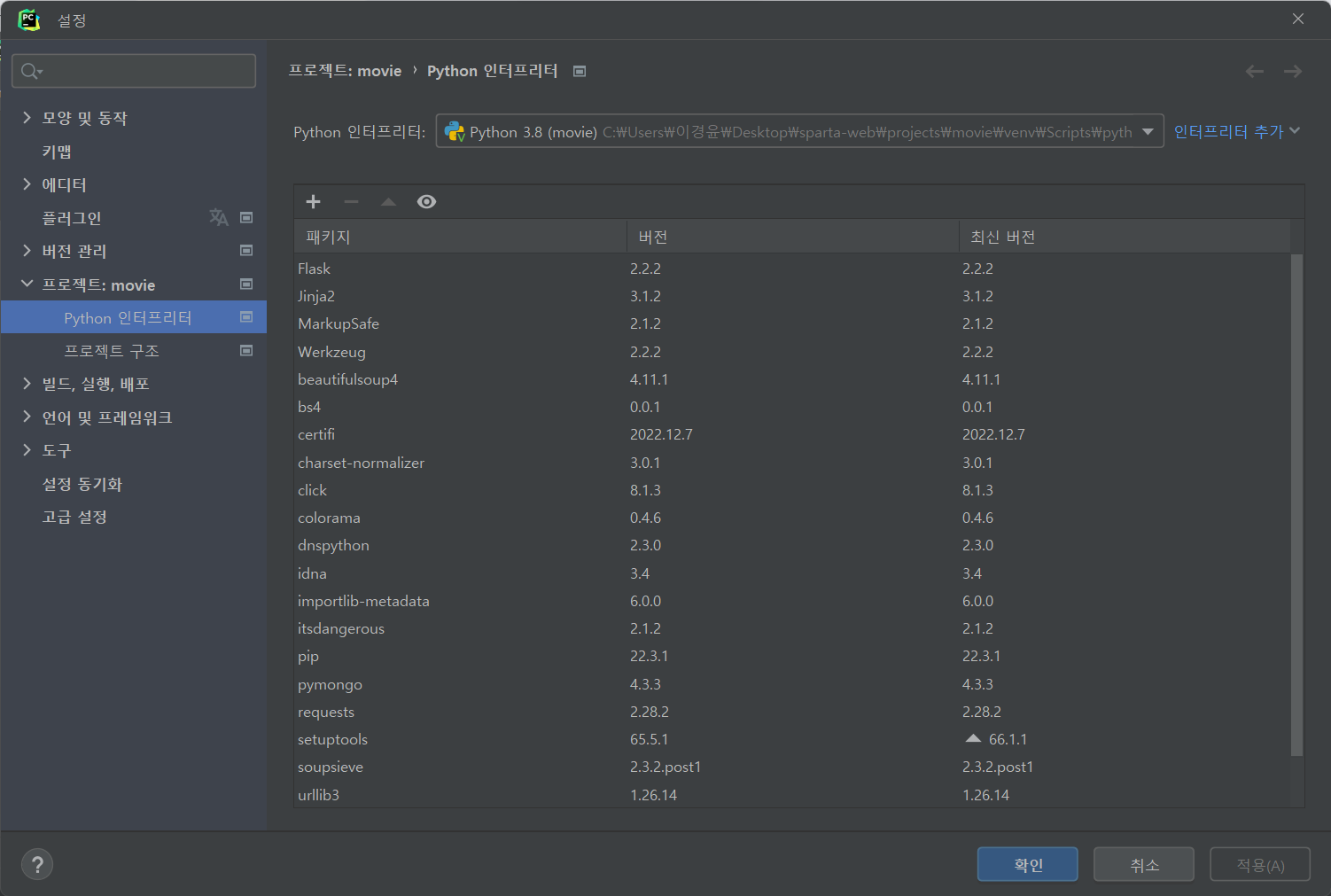Expand the 언어 및 프레임워크 section

pyautogui.click(x=27, y=417)
